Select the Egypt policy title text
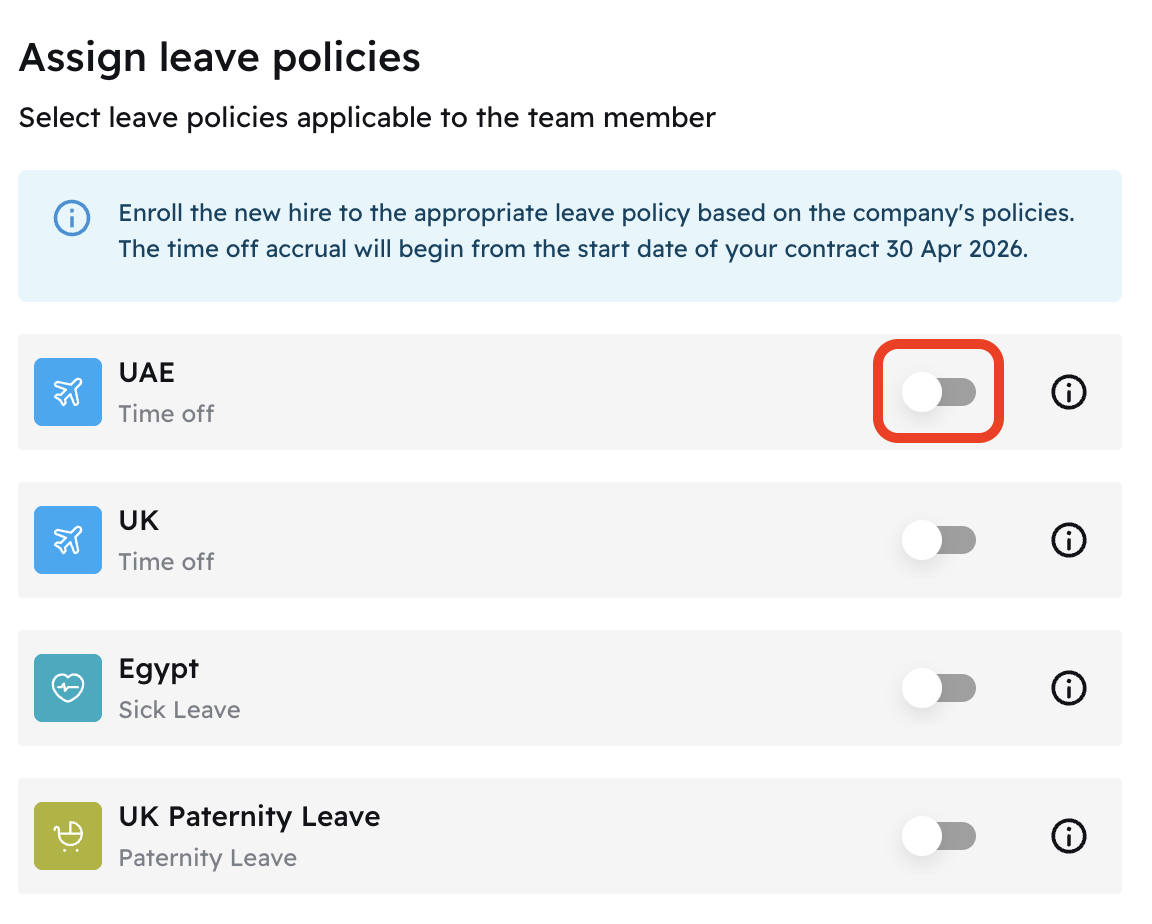The height and width of the screenshot is (924, 1152). [x=159, y=669]
